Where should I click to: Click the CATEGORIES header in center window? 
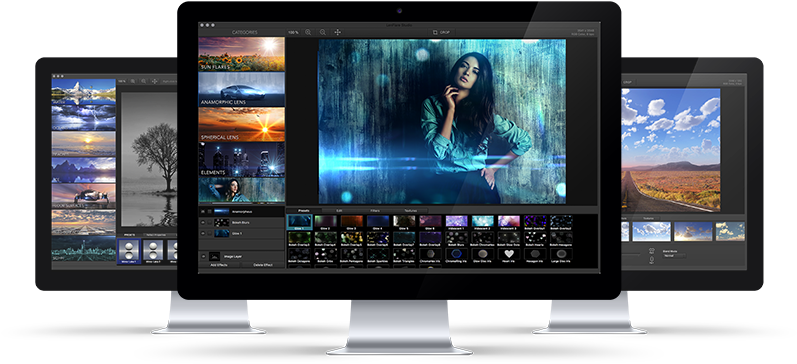pos(244,32)
